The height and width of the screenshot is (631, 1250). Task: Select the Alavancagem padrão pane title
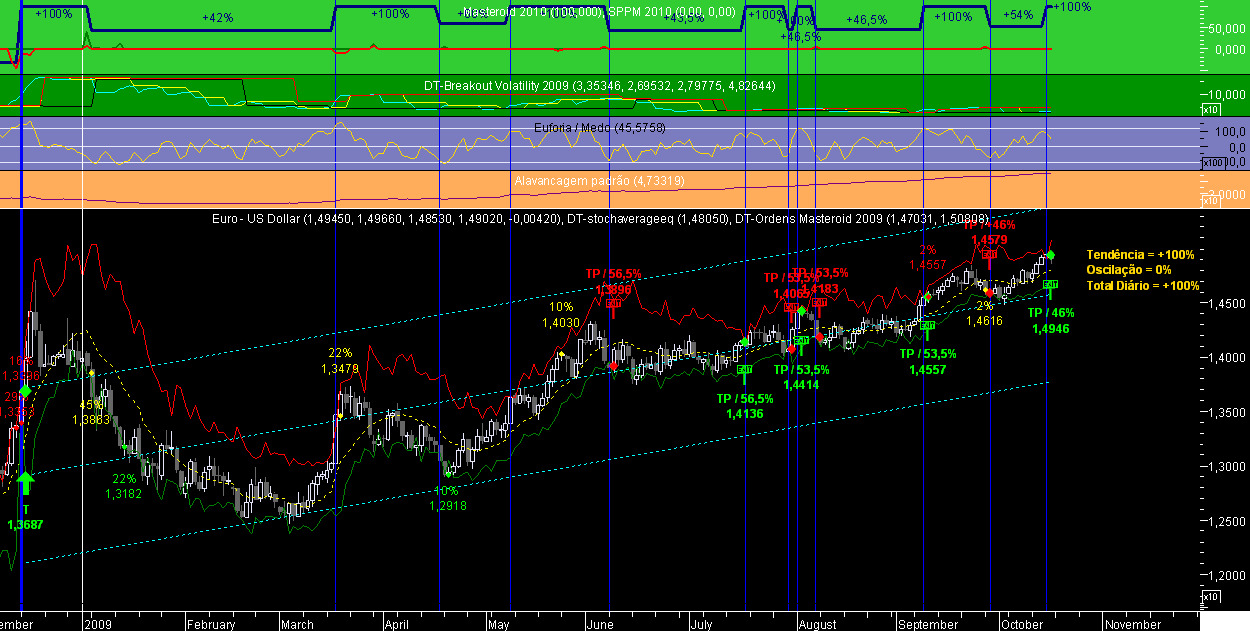click(x=599, y=181)
